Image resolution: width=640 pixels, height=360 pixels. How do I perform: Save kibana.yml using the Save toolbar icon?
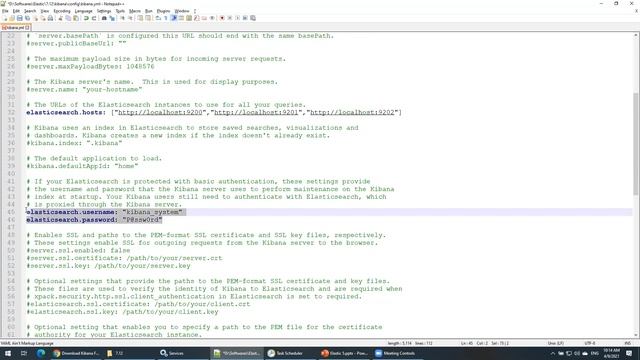click(20, 18)
